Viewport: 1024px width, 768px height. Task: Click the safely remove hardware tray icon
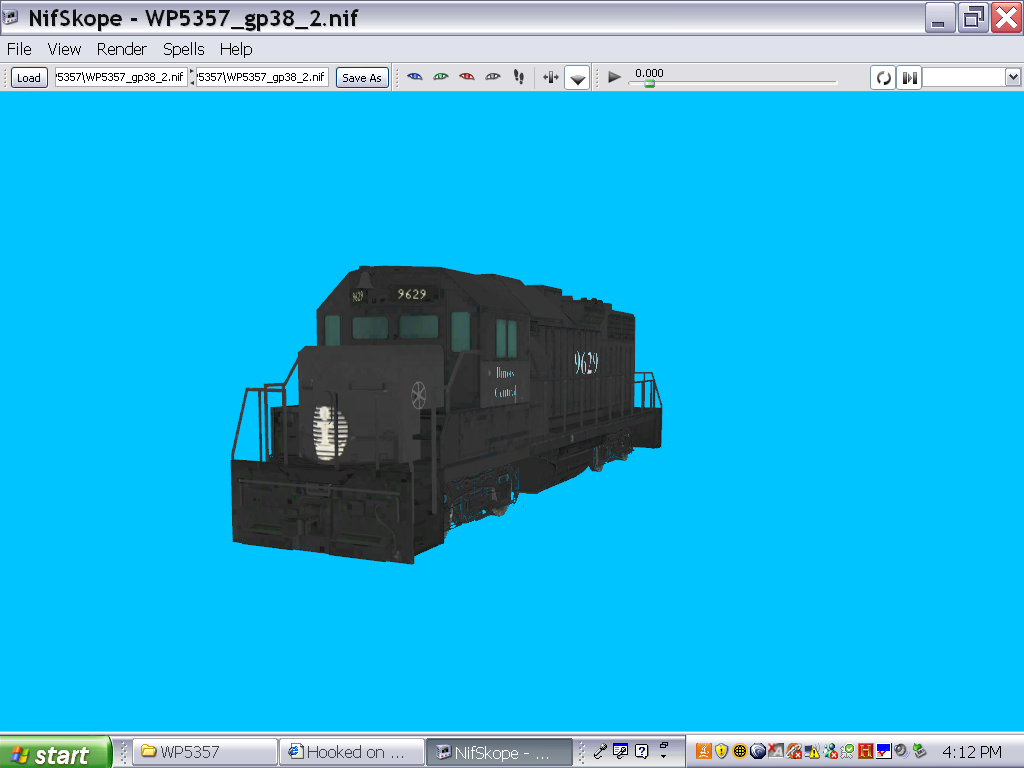[920, 751]
